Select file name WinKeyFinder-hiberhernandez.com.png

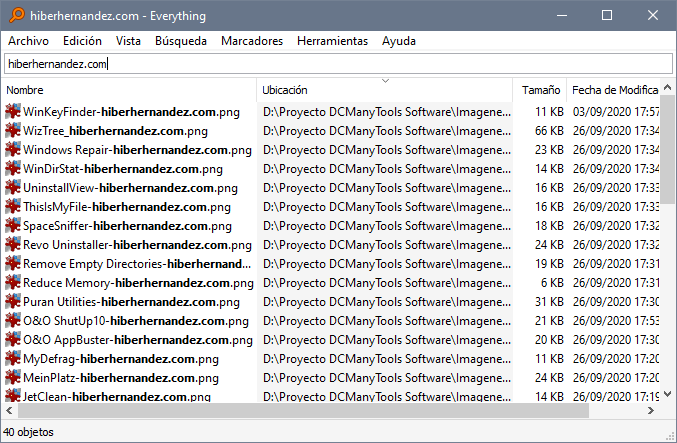click(x=131, y=112)
